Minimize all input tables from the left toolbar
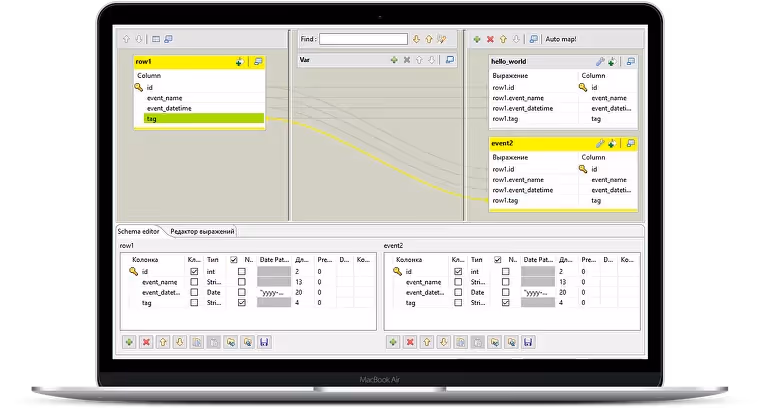 tap(168, 39)
